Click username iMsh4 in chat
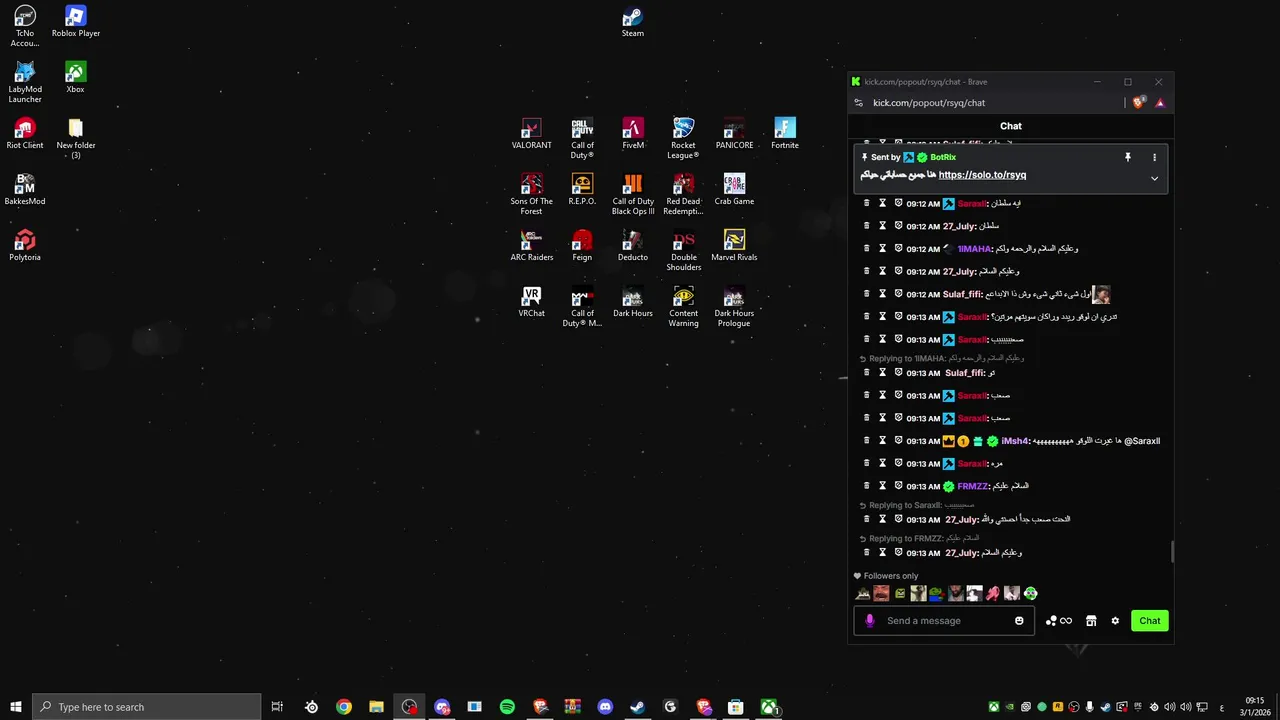Image resolution: width=1280 pixels, height=720 pixels. 1015,441
